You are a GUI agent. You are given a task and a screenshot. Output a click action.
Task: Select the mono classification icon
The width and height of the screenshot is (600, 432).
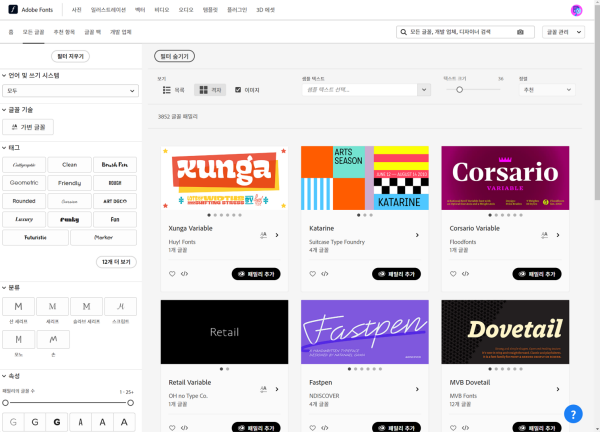[18, 339]
